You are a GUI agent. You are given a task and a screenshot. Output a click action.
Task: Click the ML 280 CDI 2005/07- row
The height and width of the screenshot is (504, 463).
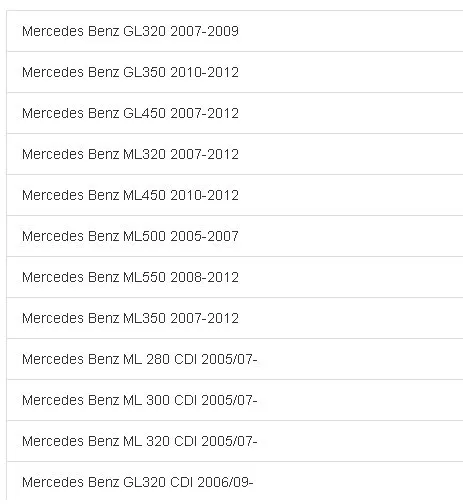pos(235,359)
